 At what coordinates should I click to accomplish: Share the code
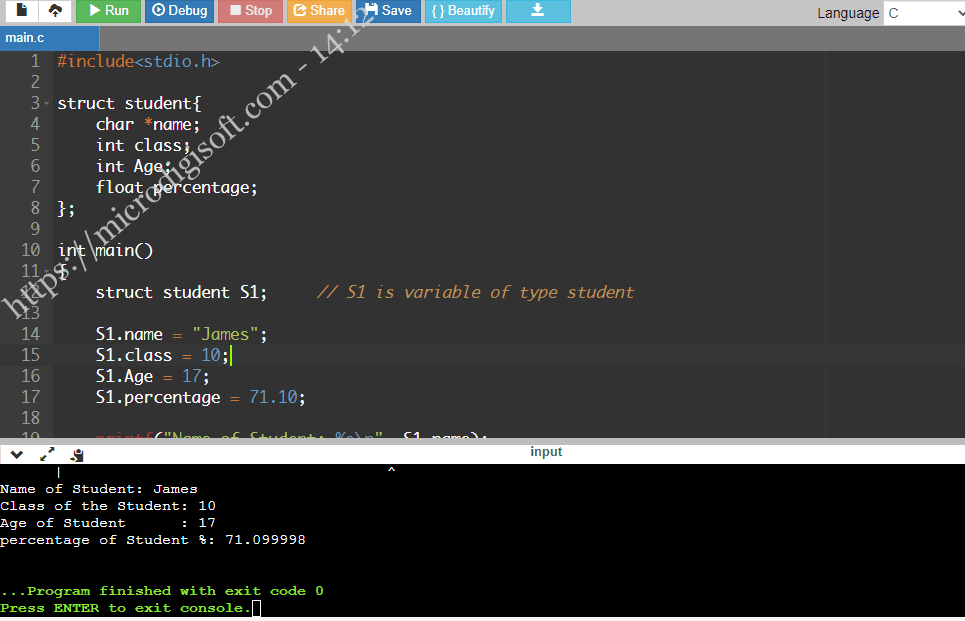tap(318, 12)
